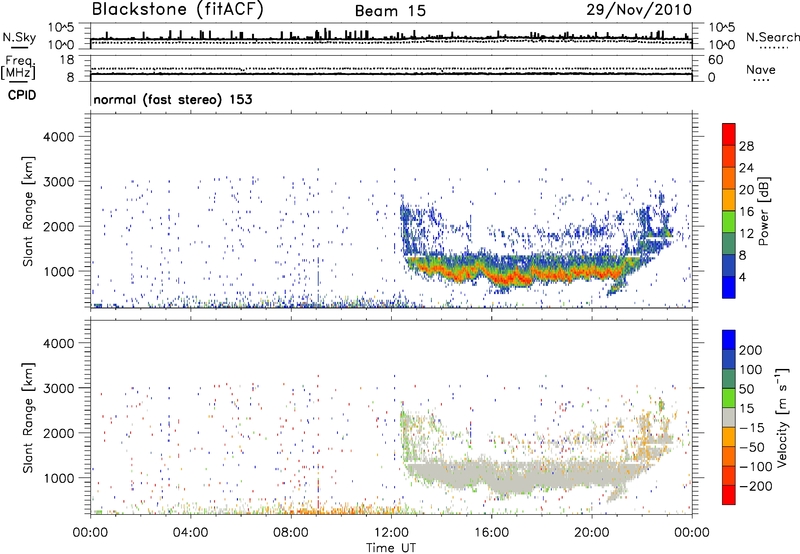This screenshot has height=554, width=800.
Task: Click the "16:00" time tick label
Action: (491, 533)
